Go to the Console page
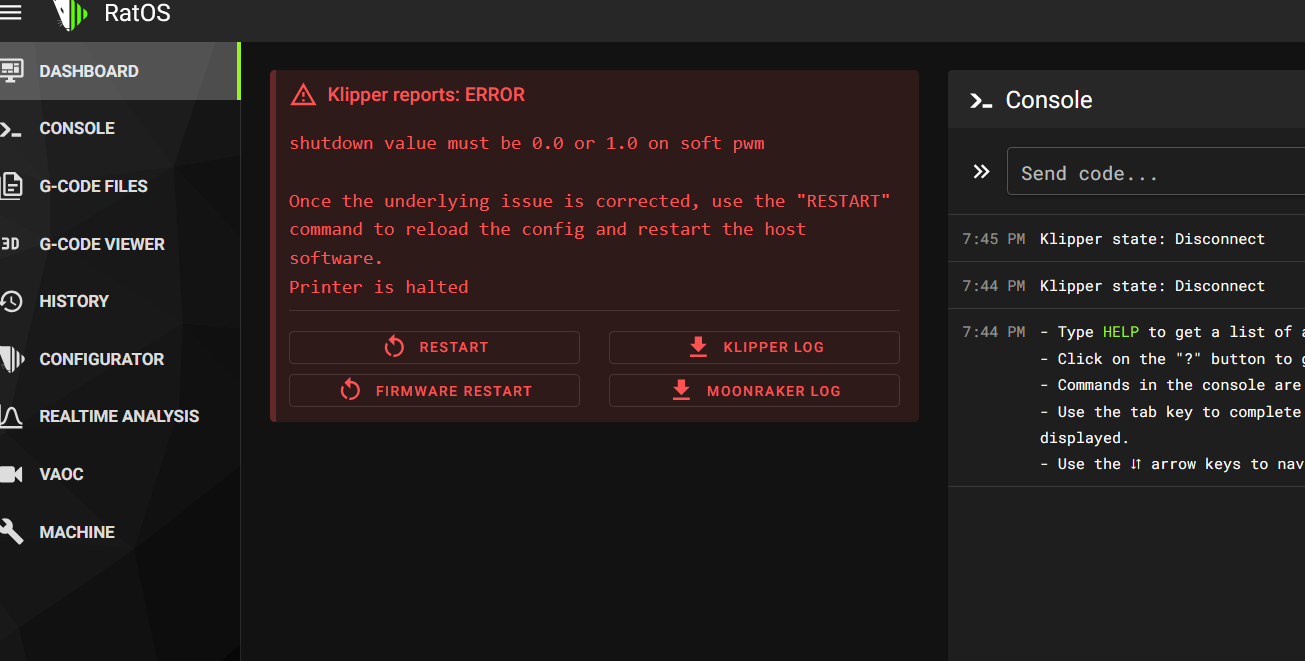This screenshot has width=1305, height=661. pos(120,129)
